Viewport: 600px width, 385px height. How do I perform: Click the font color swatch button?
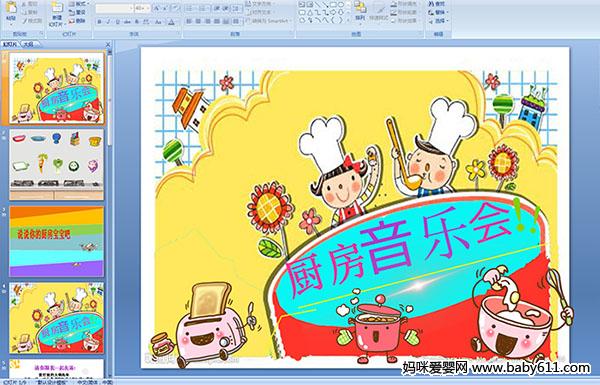click(x=171, y=22)
